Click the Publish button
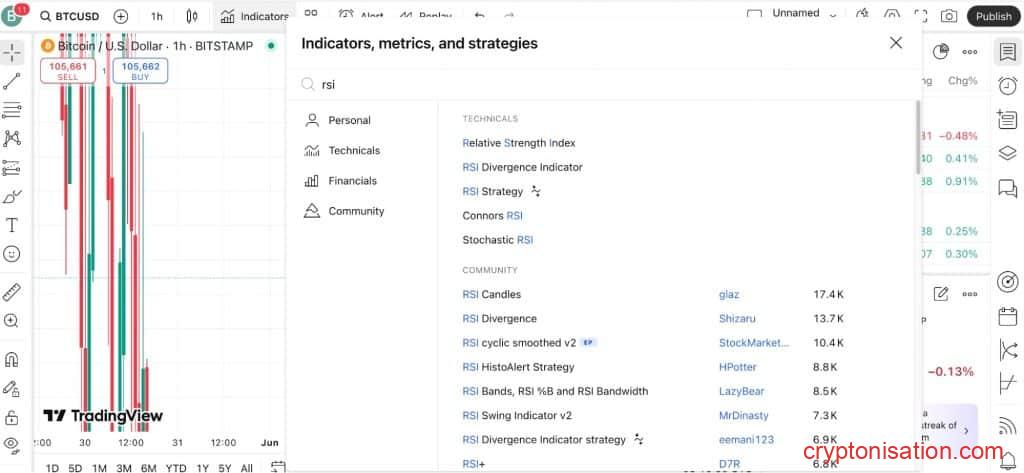 coord(993,16)
